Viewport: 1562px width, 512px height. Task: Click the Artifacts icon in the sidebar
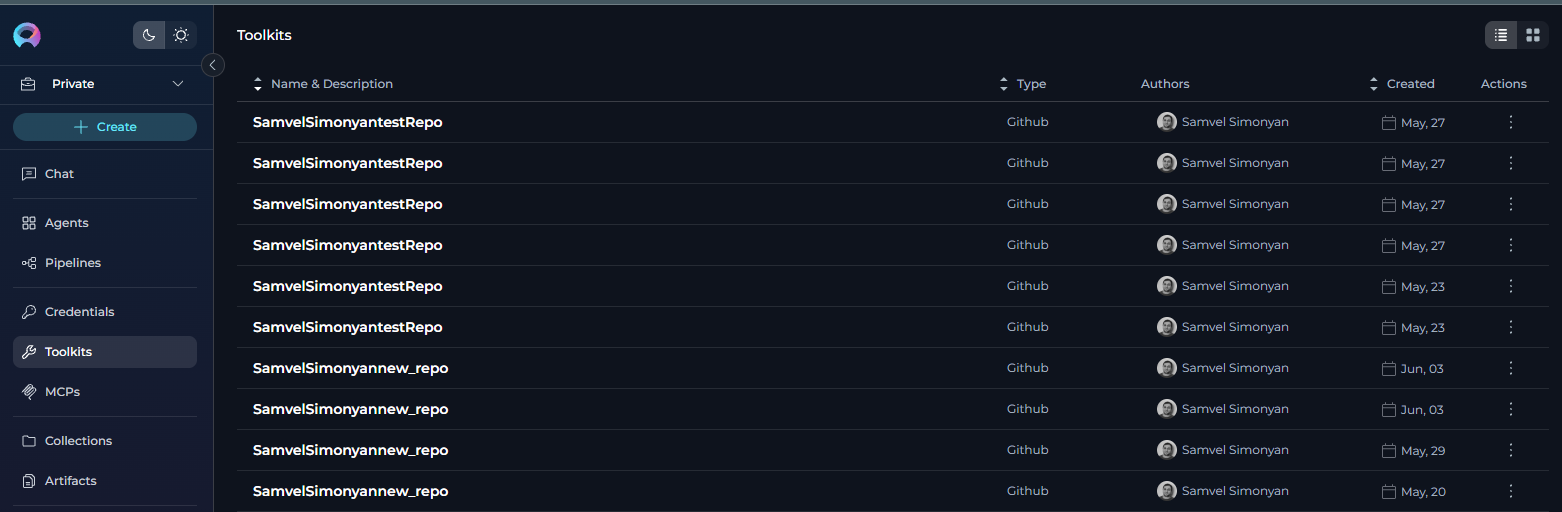29,481
